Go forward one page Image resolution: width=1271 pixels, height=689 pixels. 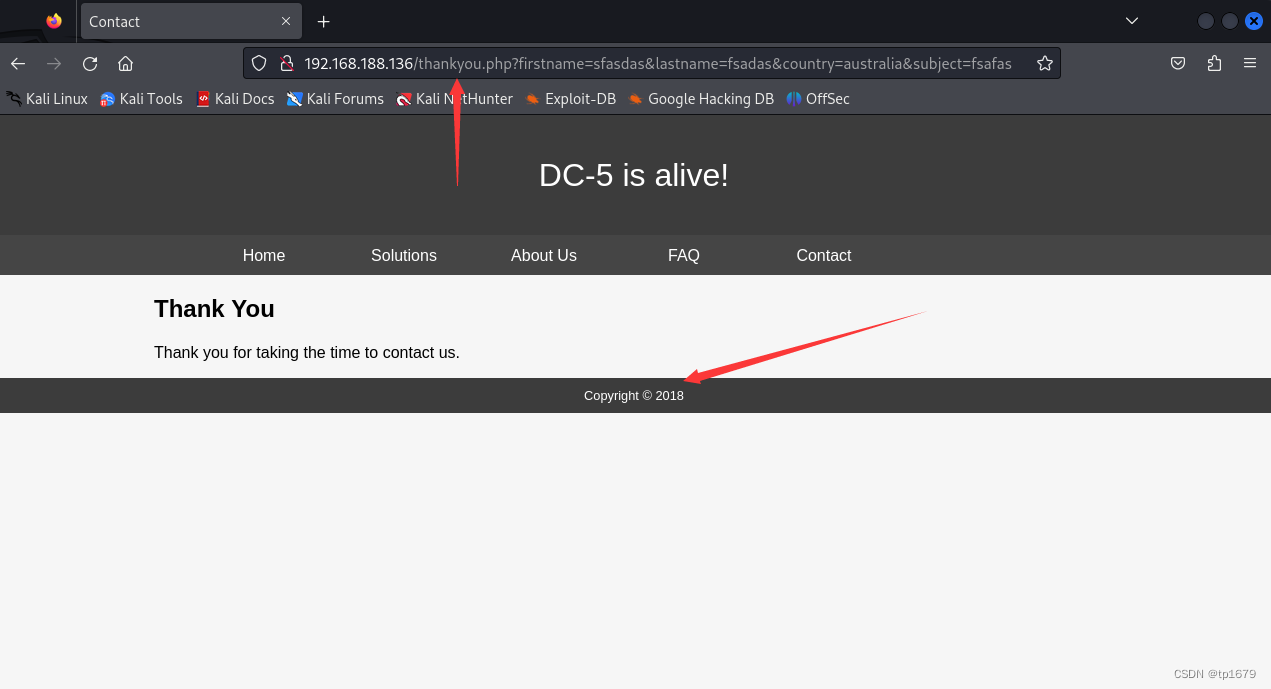pos(54,64)
